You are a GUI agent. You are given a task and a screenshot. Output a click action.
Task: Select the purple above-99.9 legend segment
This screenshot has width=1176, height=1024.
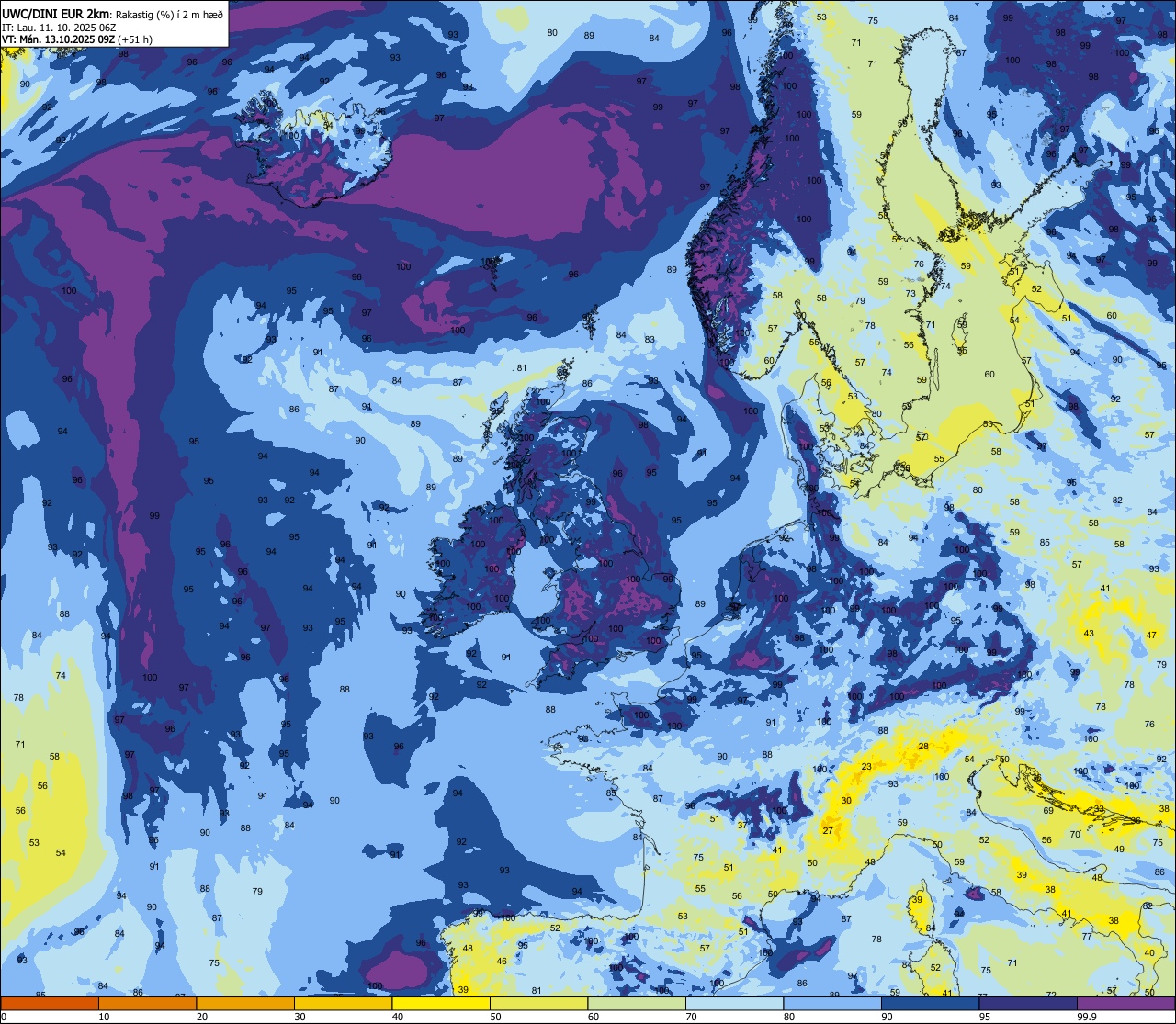click(x=1125, y=1003)
